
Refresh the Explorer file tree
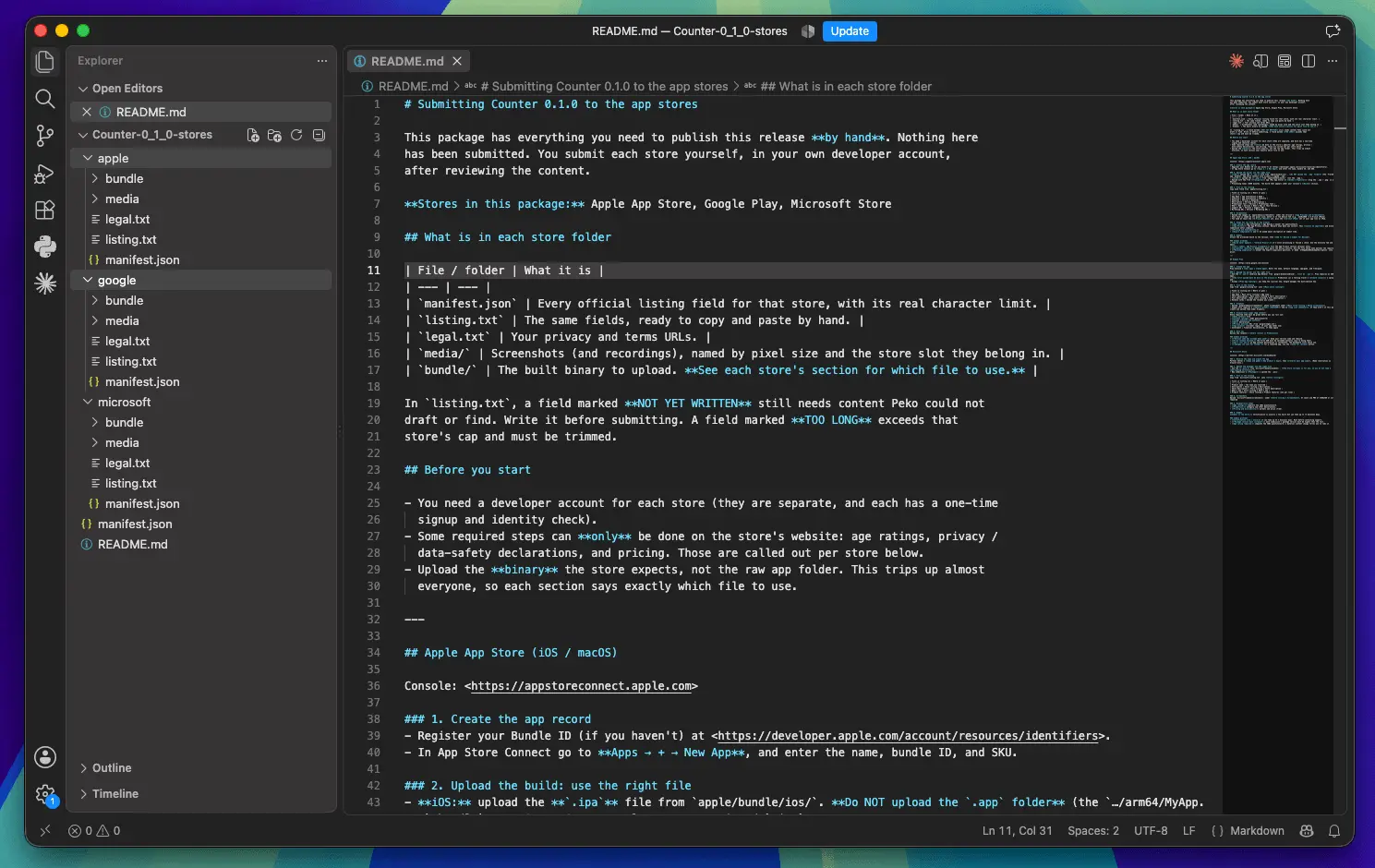coord(296,135)
